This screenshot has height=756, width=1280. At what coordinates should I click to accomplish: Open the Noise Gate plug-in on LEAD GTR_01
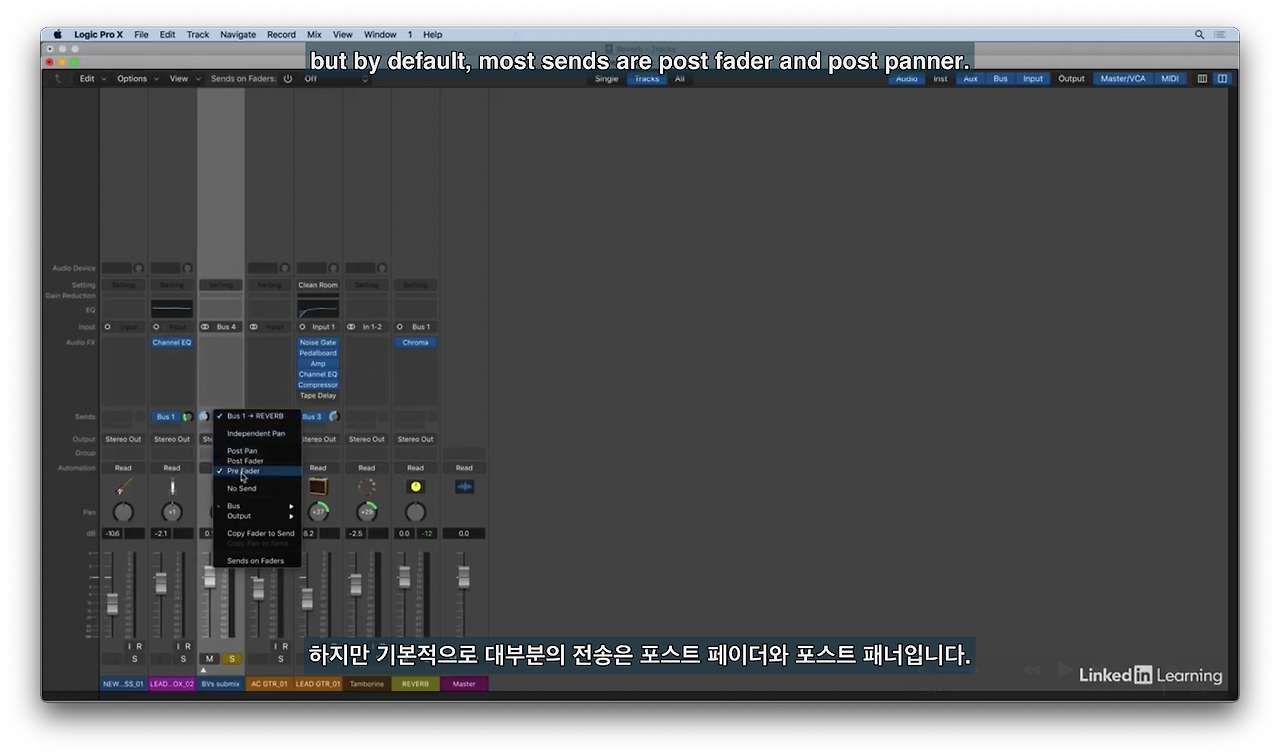tap(318, 343)
